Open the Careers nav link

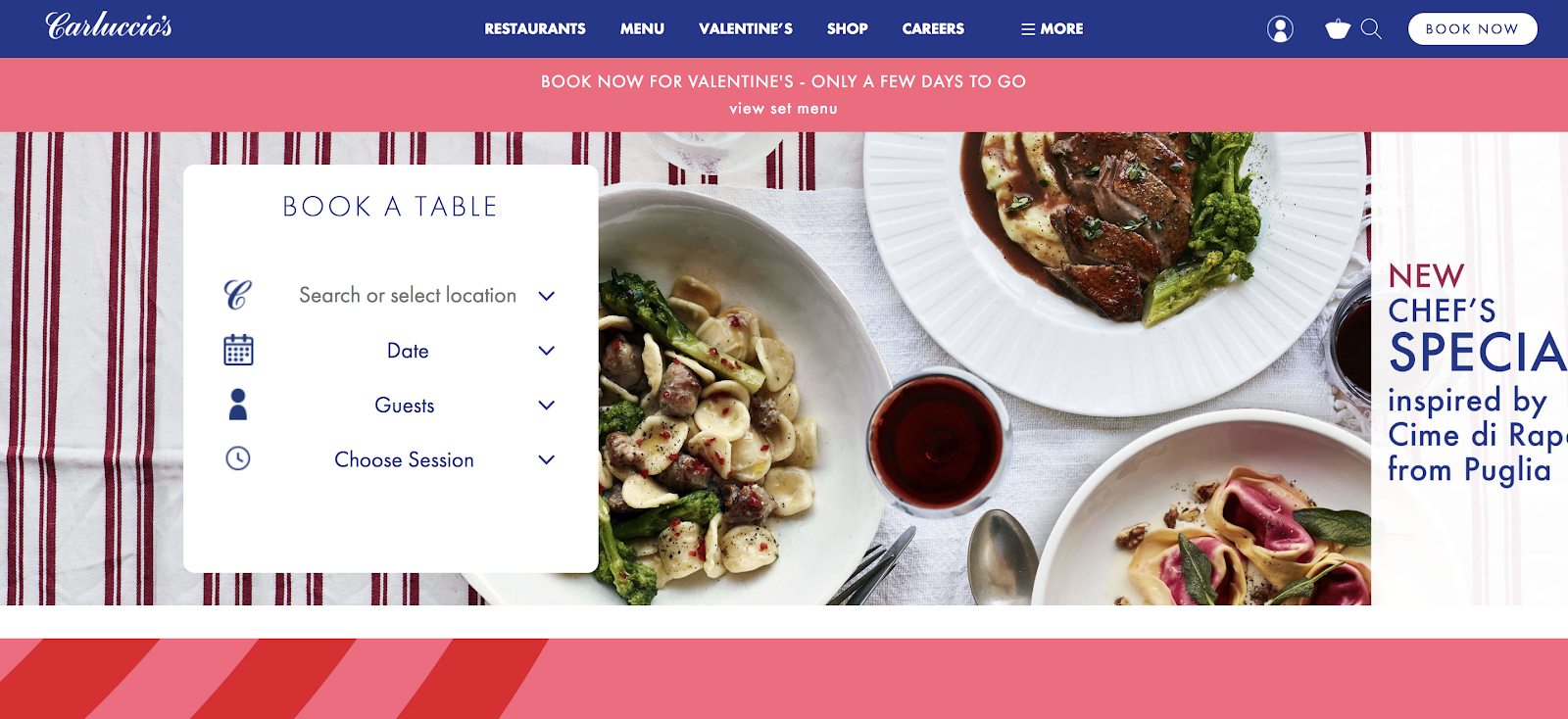tap(933, 29)
